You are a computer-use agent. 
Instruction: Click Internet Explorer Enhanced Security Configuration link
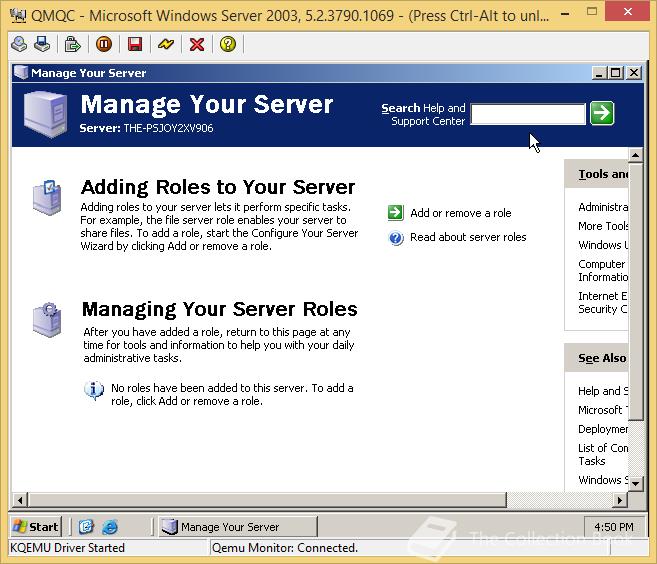coord(603,303)
